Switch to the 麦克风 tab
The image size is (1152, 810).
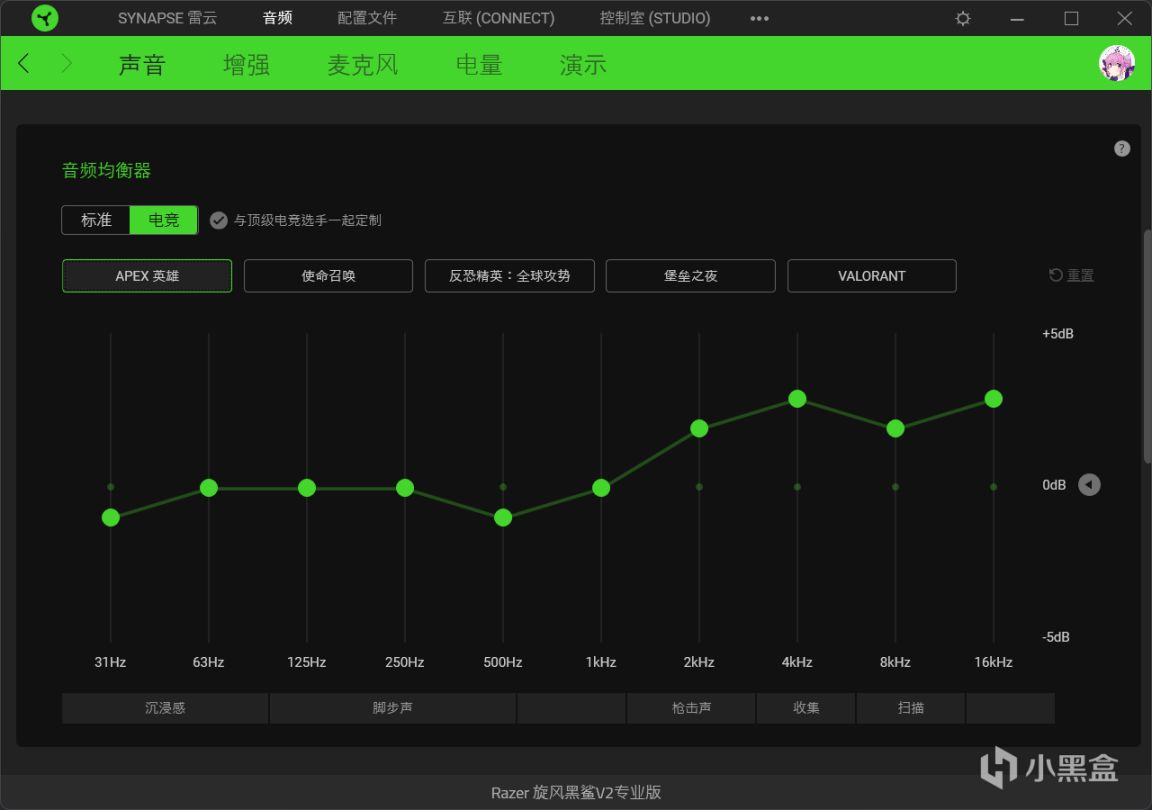(362, 65)
